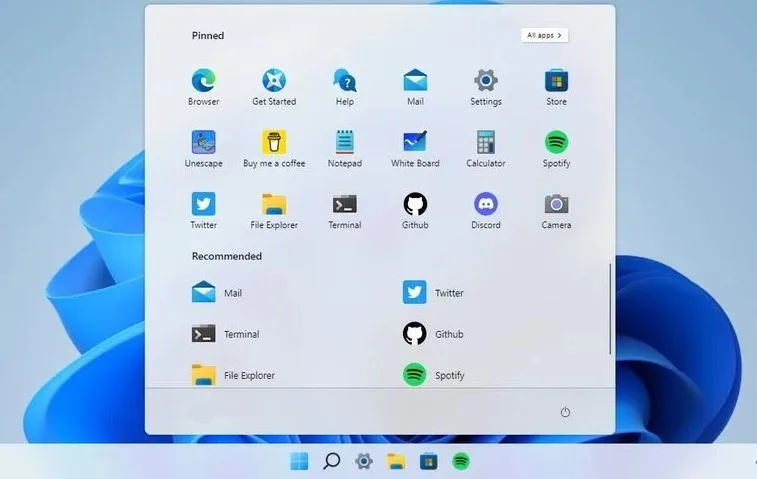Launch the Discord app
The image size is (757, 479).
(x=486, y=211)
